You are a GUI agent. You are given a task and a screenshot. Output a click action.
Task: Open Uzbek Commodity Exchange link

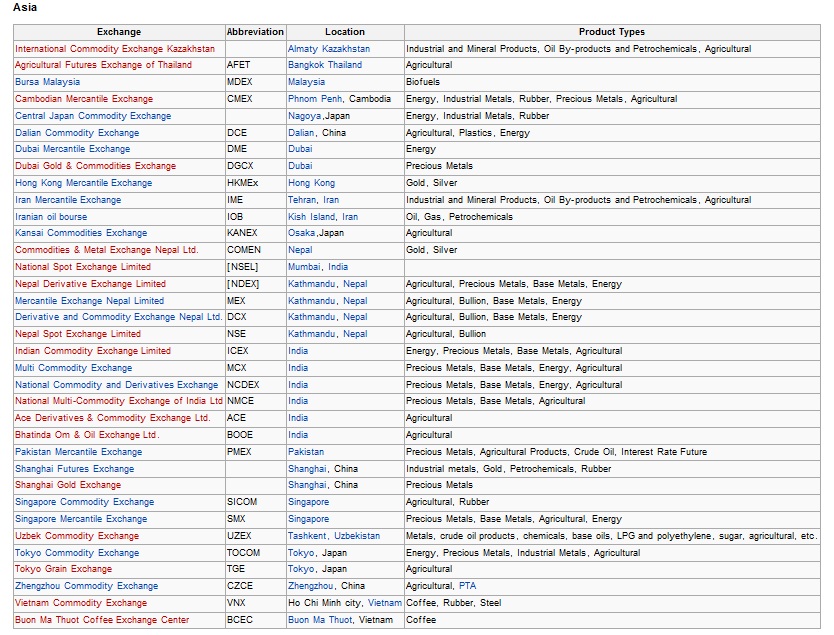77,536
